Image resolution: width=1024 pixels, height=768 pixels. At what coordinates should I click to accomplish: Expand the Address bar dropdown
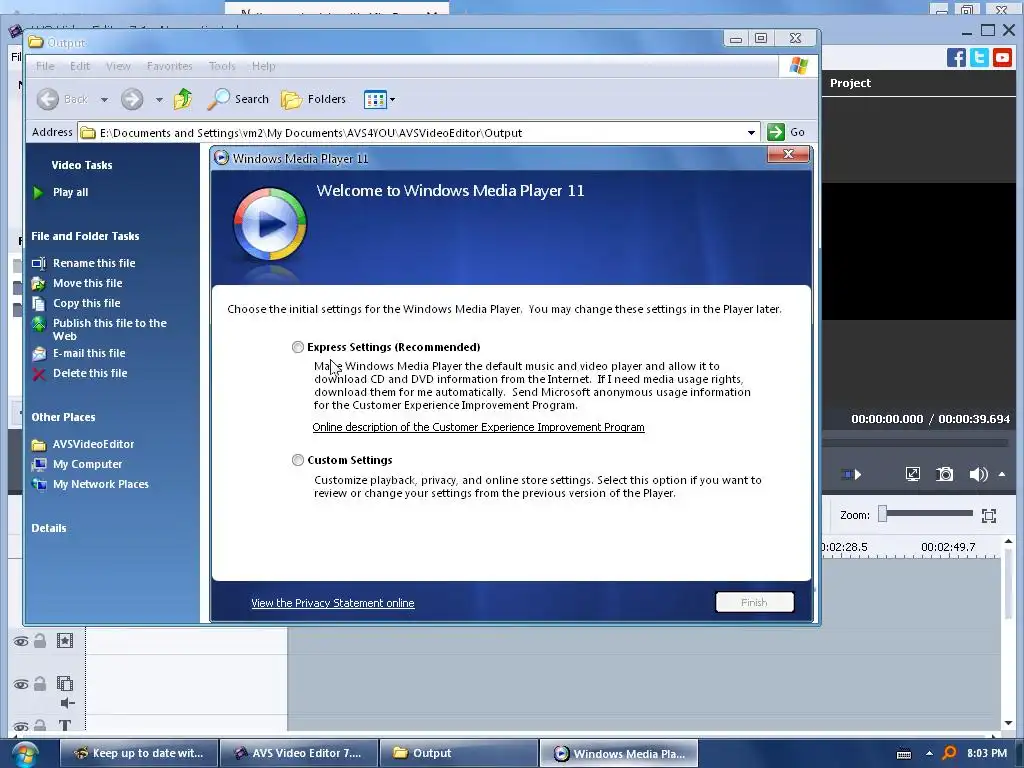(751, 133)
